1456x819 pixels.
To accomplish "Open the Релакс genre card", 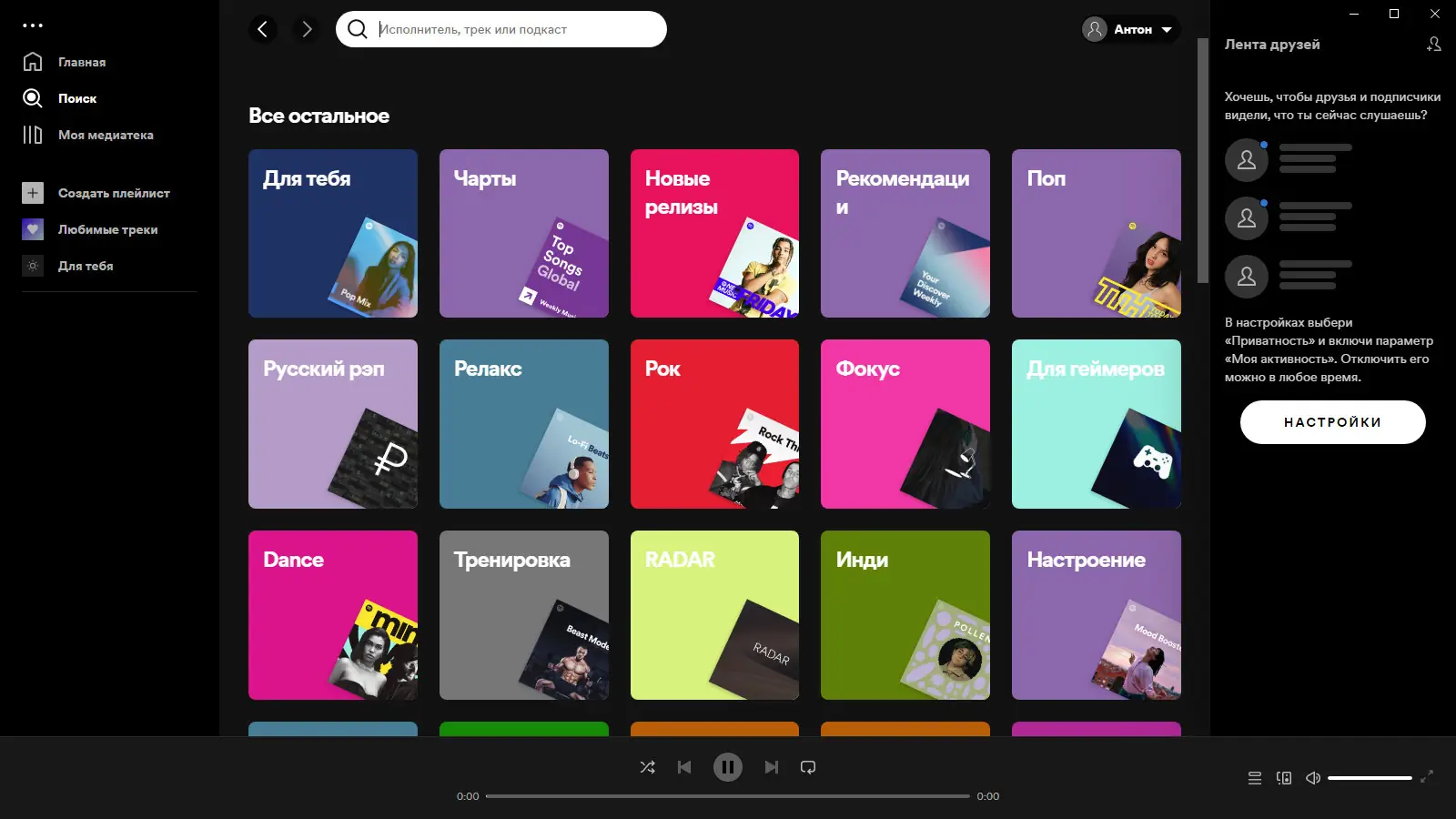I will (x=524, y=424).
